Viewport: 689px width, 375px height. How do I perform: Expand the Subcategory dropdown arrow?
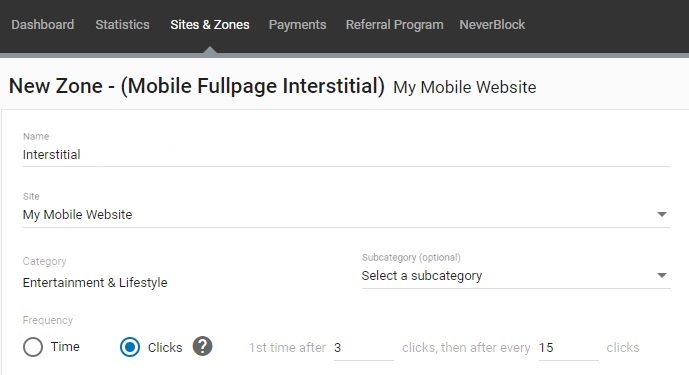[662, 276]
